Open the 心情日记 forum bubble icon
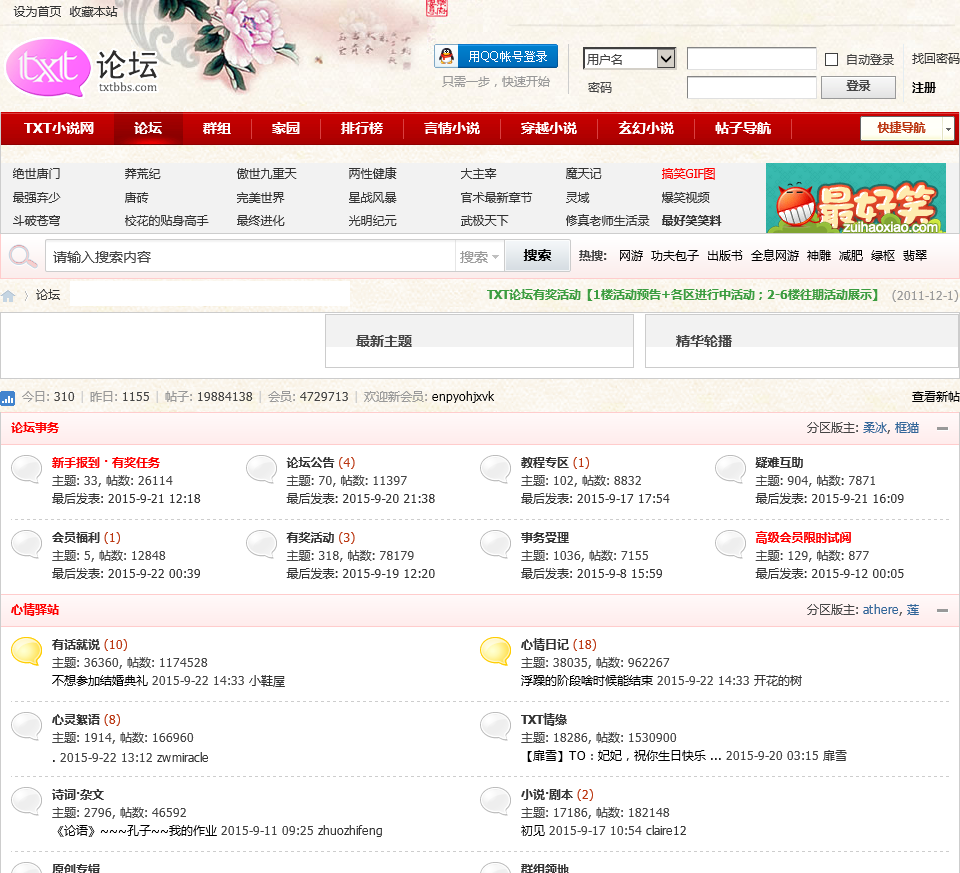Screen dimensions: 960x873 [x=496, y=651]
